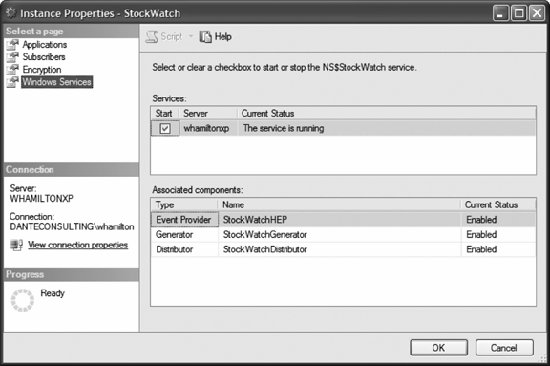550x366 pixels.
Task: Select the StockWatchDistributor component row
Action: tap(343, 249)
